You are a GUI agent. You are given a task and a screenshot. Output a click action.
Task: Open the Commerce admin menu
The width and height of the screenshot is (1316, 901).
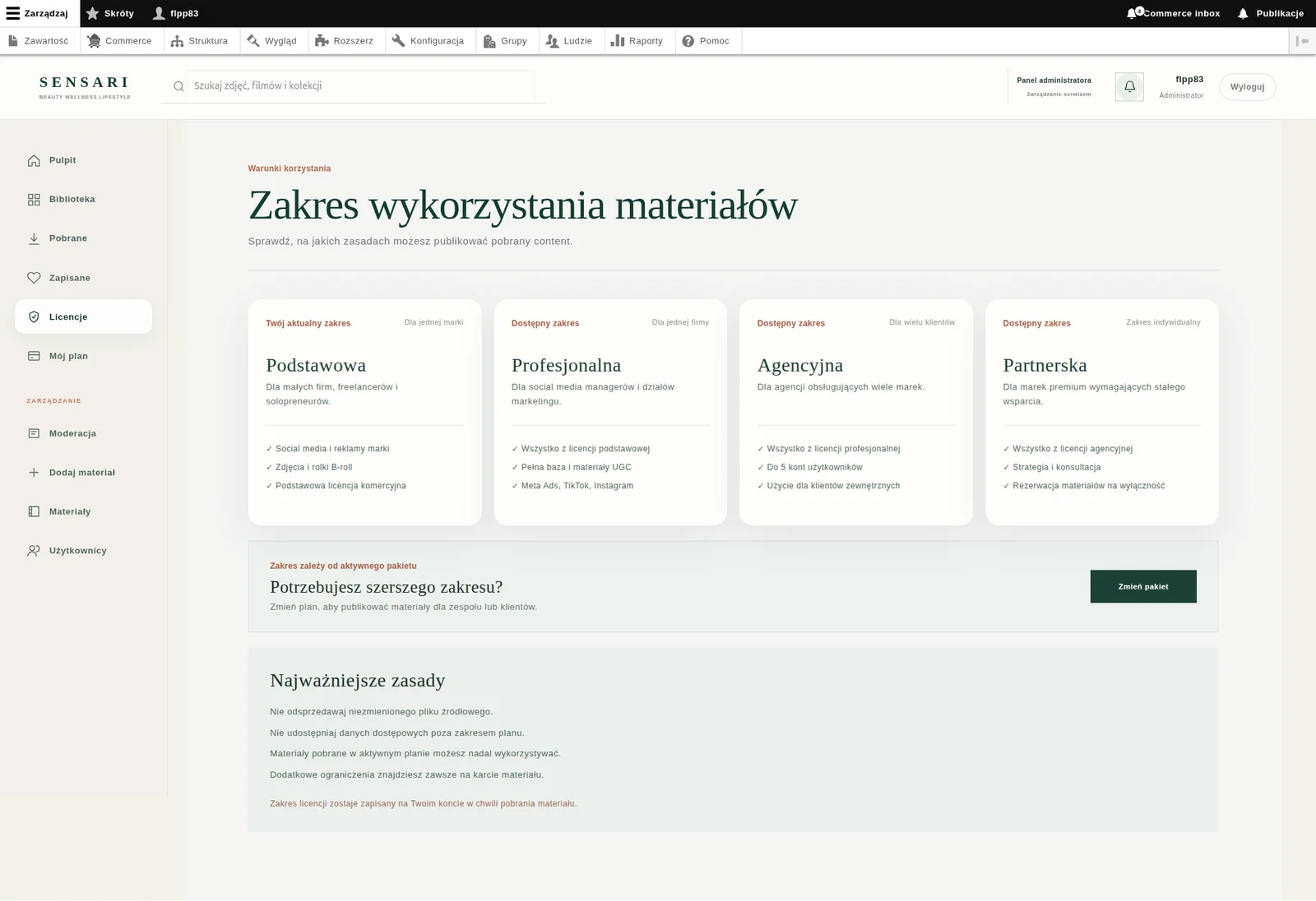[x=120, y=41]
